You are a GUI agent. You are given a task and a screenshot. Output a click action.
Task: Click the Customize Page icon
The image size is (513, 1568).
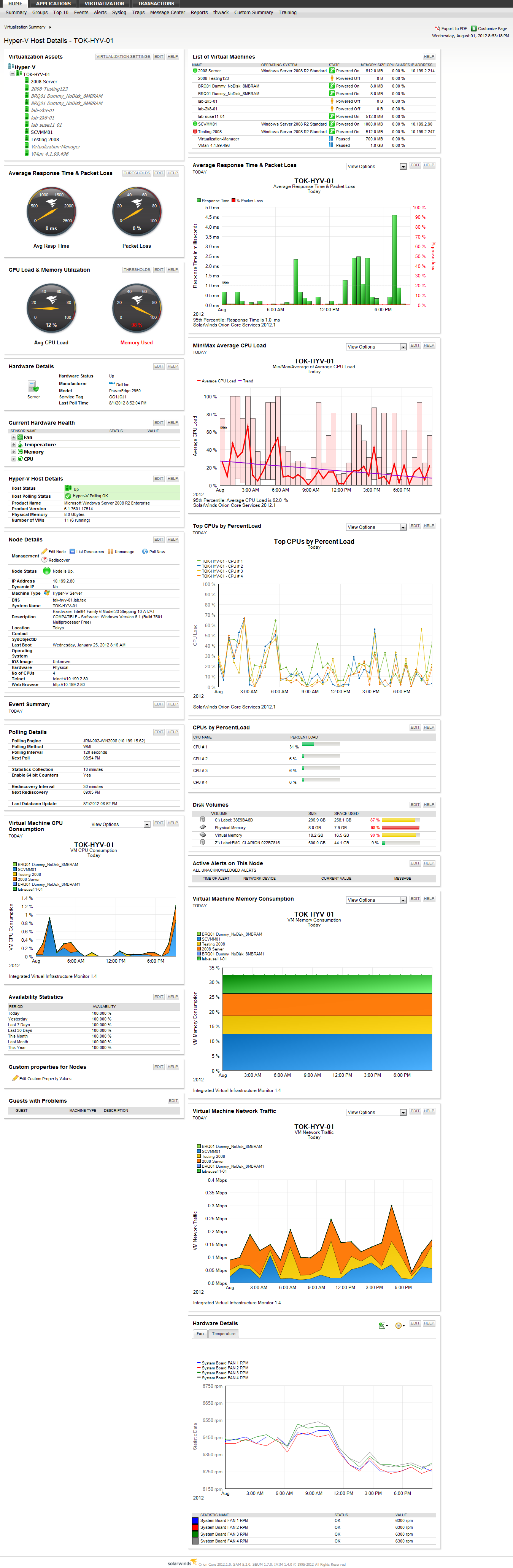(474, 29)
